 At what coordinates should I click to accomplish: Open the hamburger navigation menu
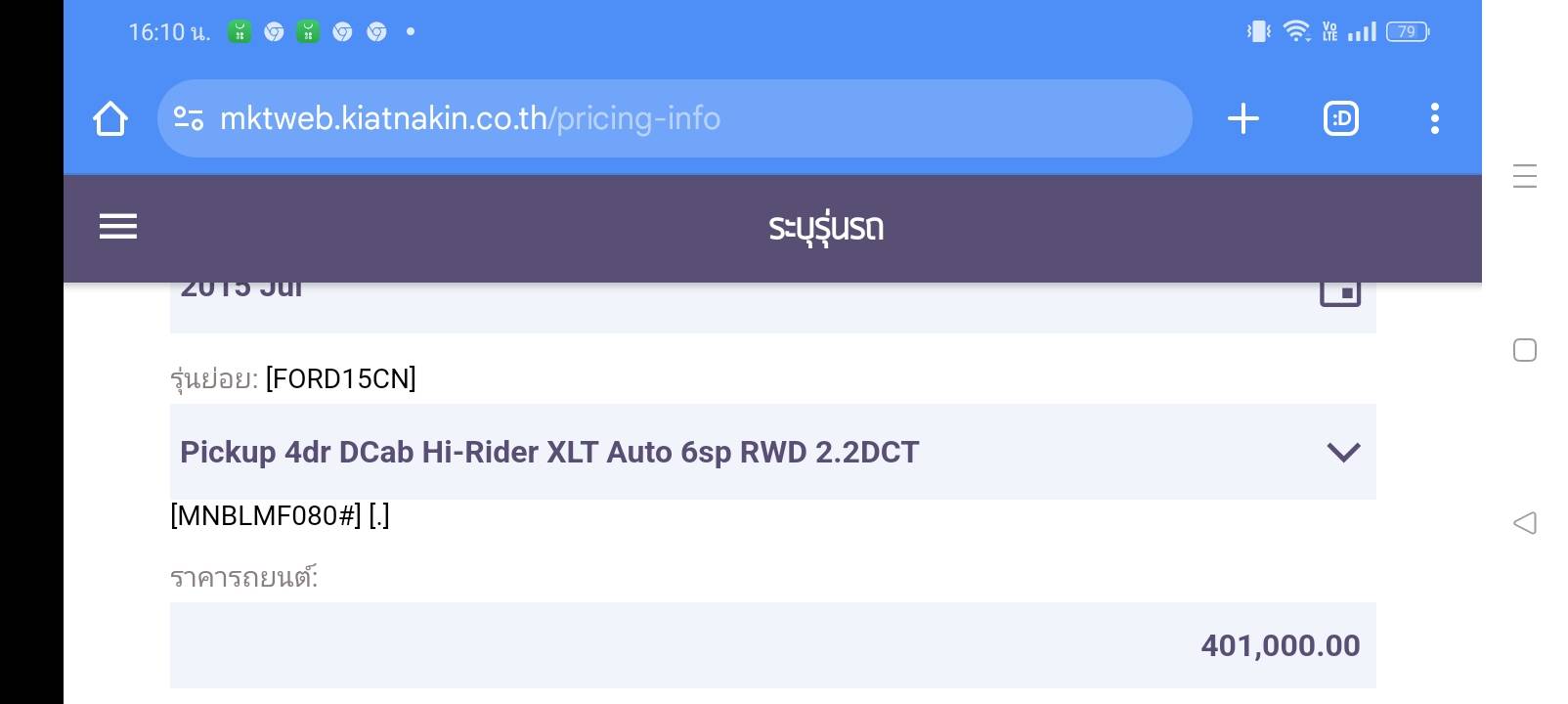(118, 227)
